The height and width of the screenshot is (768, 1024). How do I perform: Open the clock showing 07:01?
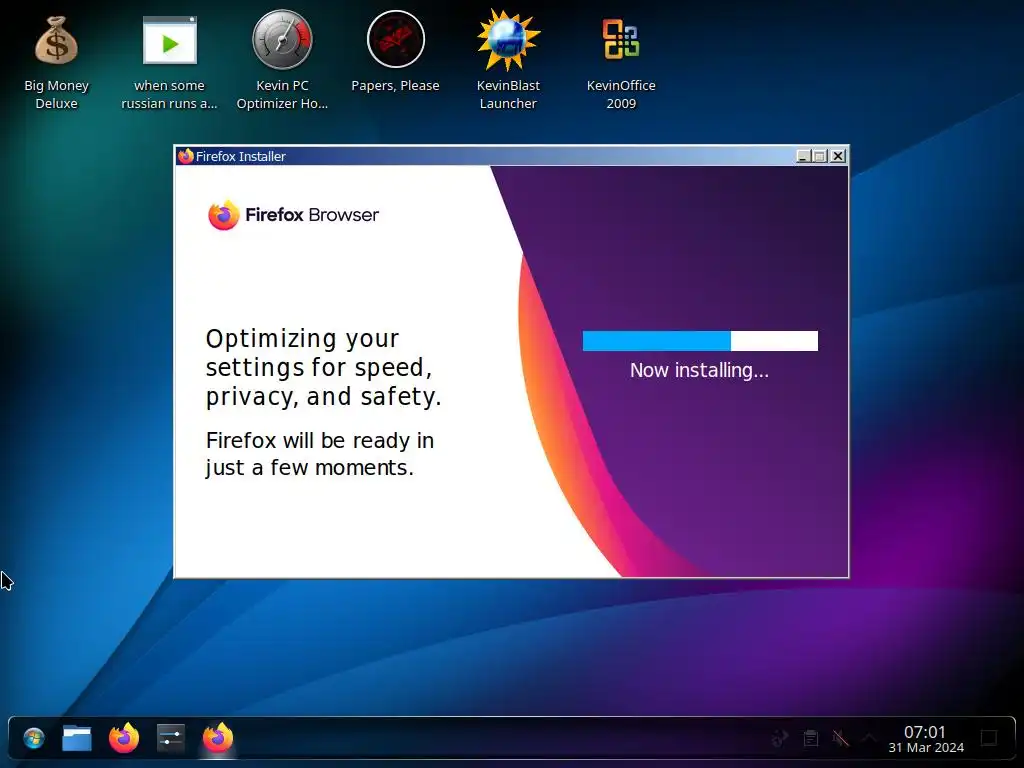925,732
